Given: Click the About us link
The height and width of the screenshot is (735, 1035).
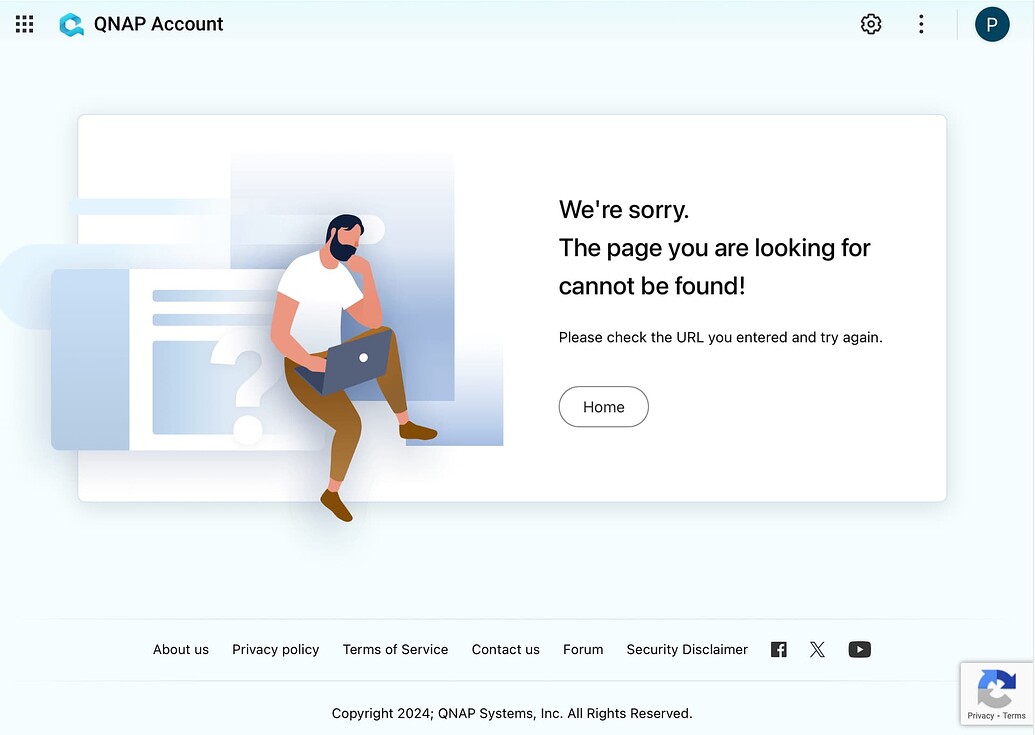Looking at the screenshot, I should (180, 649).
